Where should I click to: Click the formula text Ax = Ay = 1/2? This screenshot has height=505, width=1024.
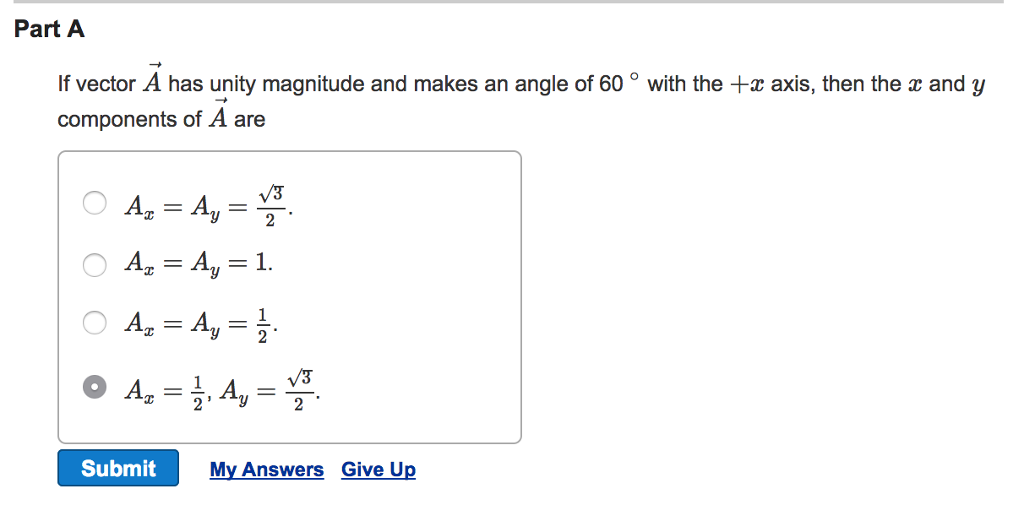coord(202,323)
